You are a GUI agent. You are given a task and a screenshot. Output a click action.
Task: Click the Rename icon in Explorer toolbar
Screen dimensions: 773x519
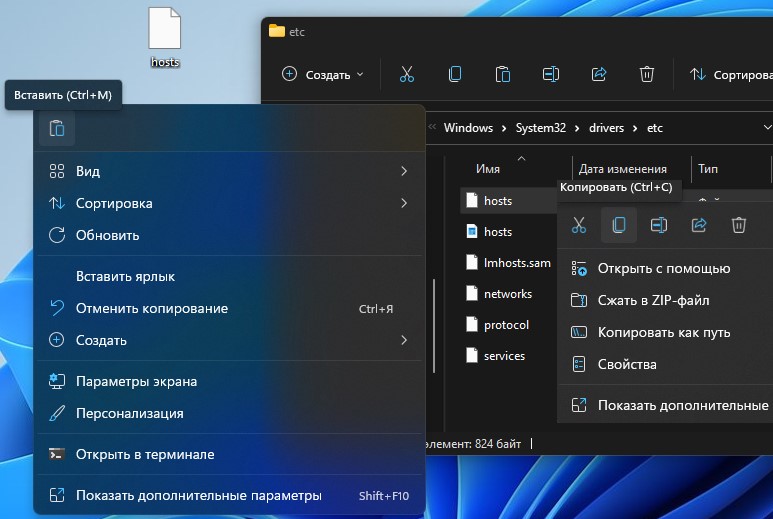pos(551,74)
